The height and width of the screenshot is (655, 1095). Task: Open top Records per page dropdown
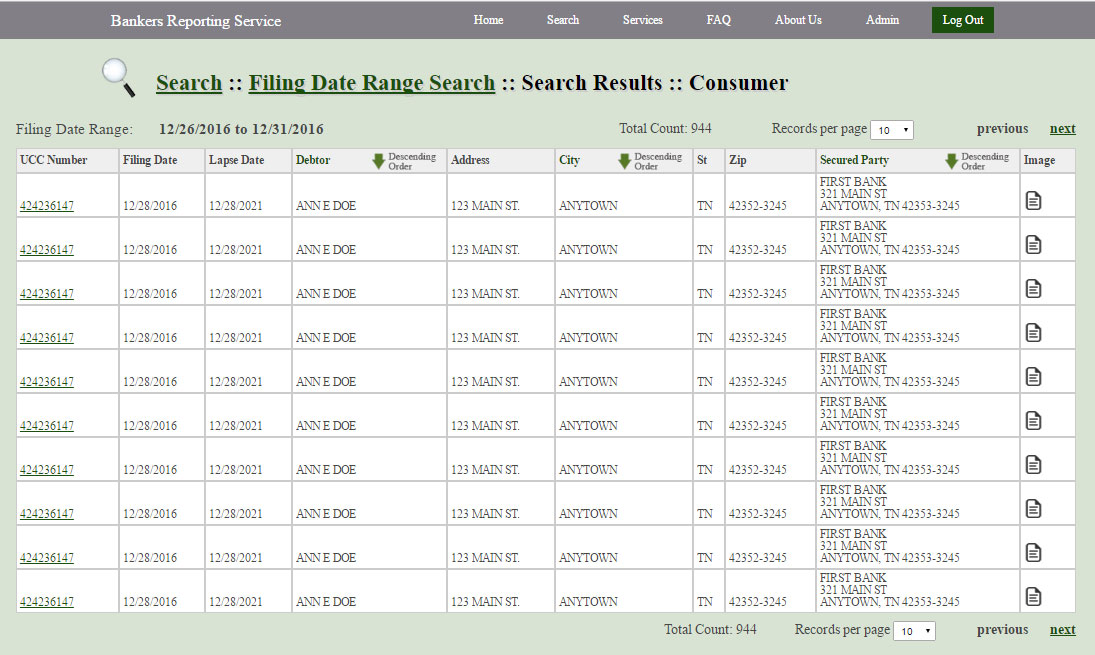pos(891,130)
